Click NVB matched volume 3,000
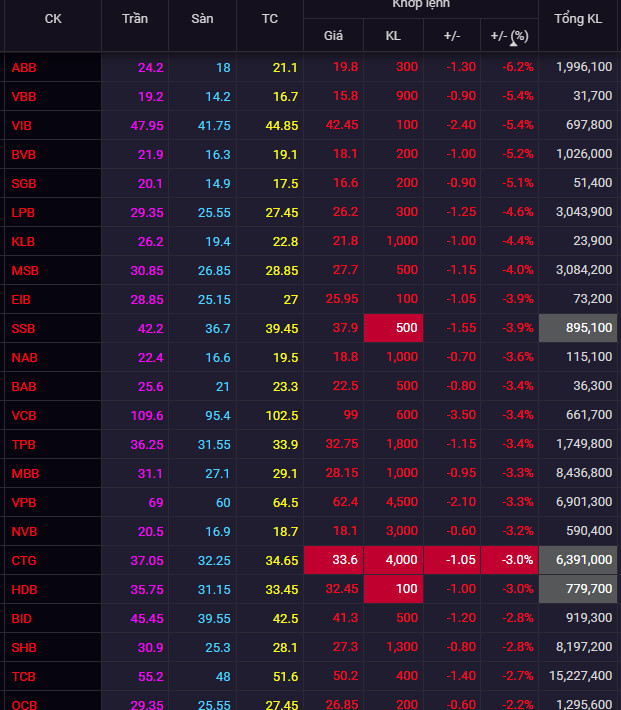This screenshot has height=710, width=621. (402, 531)
